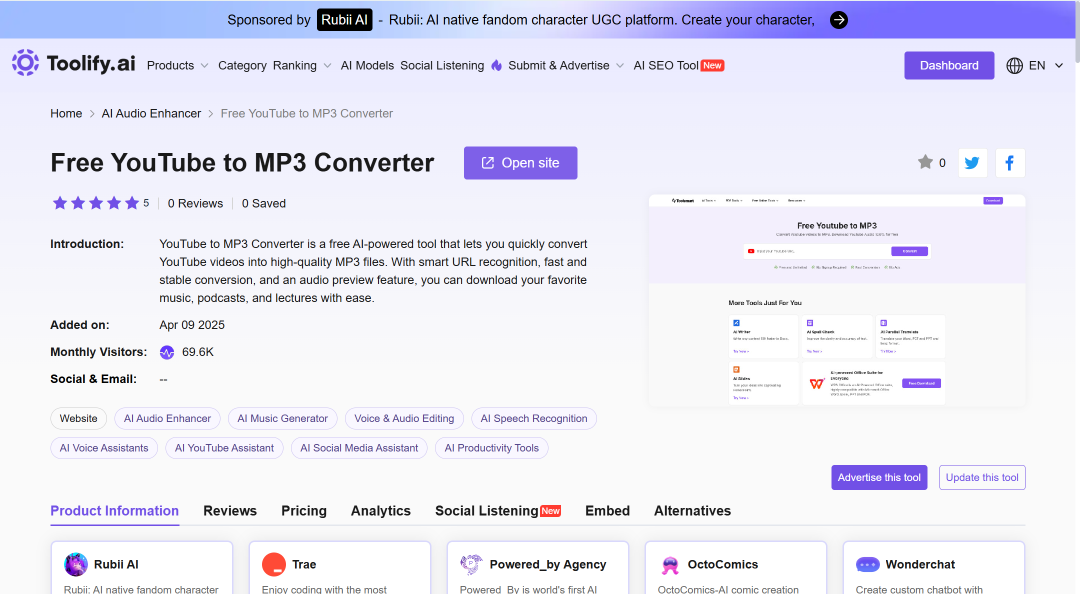Click the Wonderchat card icon
1080x594 pixels.
[868, 564]
